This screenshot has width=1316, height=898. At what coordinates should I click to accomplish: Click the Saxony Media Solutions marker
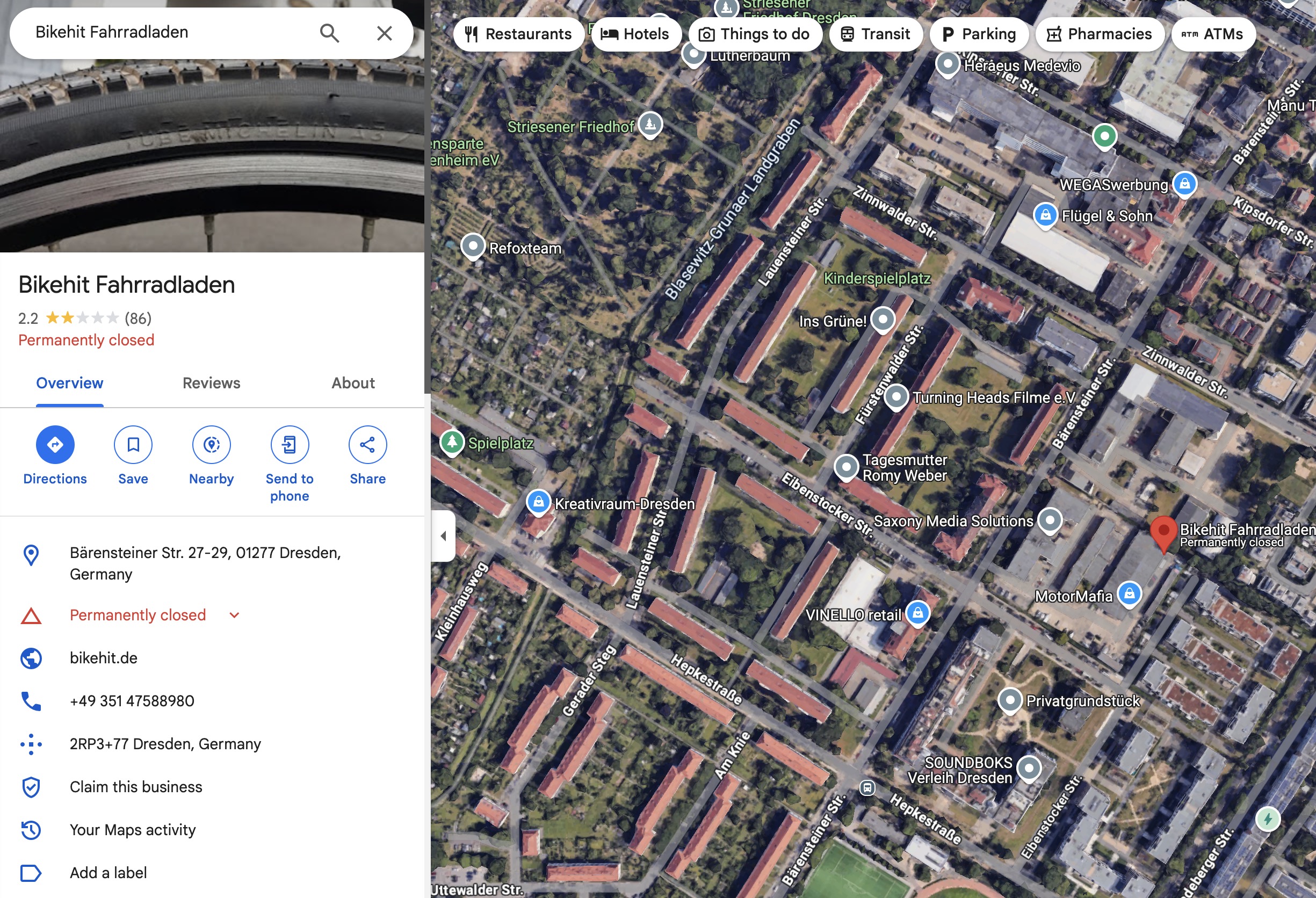click(x=1049, y=520)
